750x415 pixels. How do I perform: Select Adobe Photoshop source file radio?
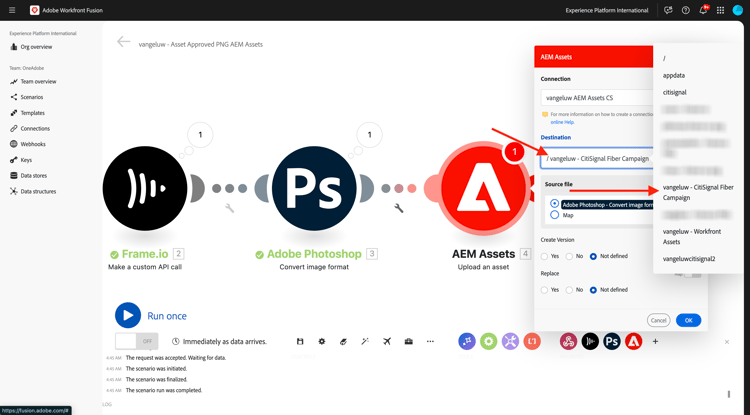click(554, 204)
